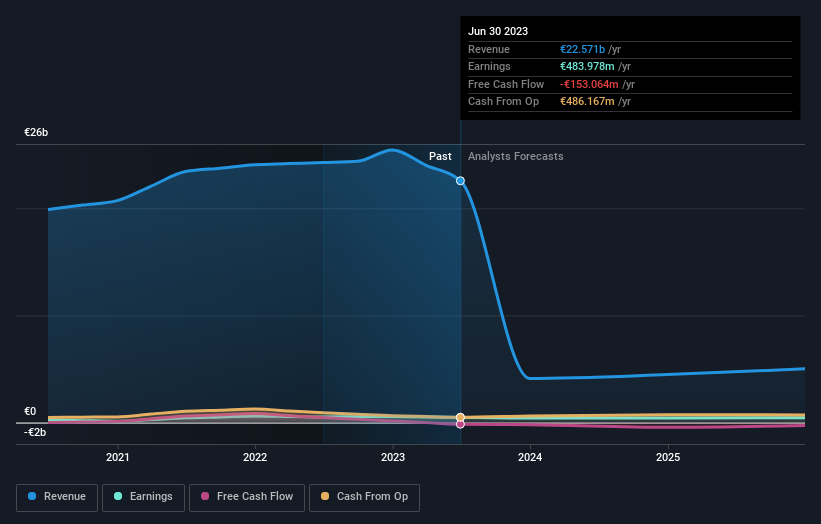
Task: Click the pink Free Cash Flow data point
Action: 460,424
